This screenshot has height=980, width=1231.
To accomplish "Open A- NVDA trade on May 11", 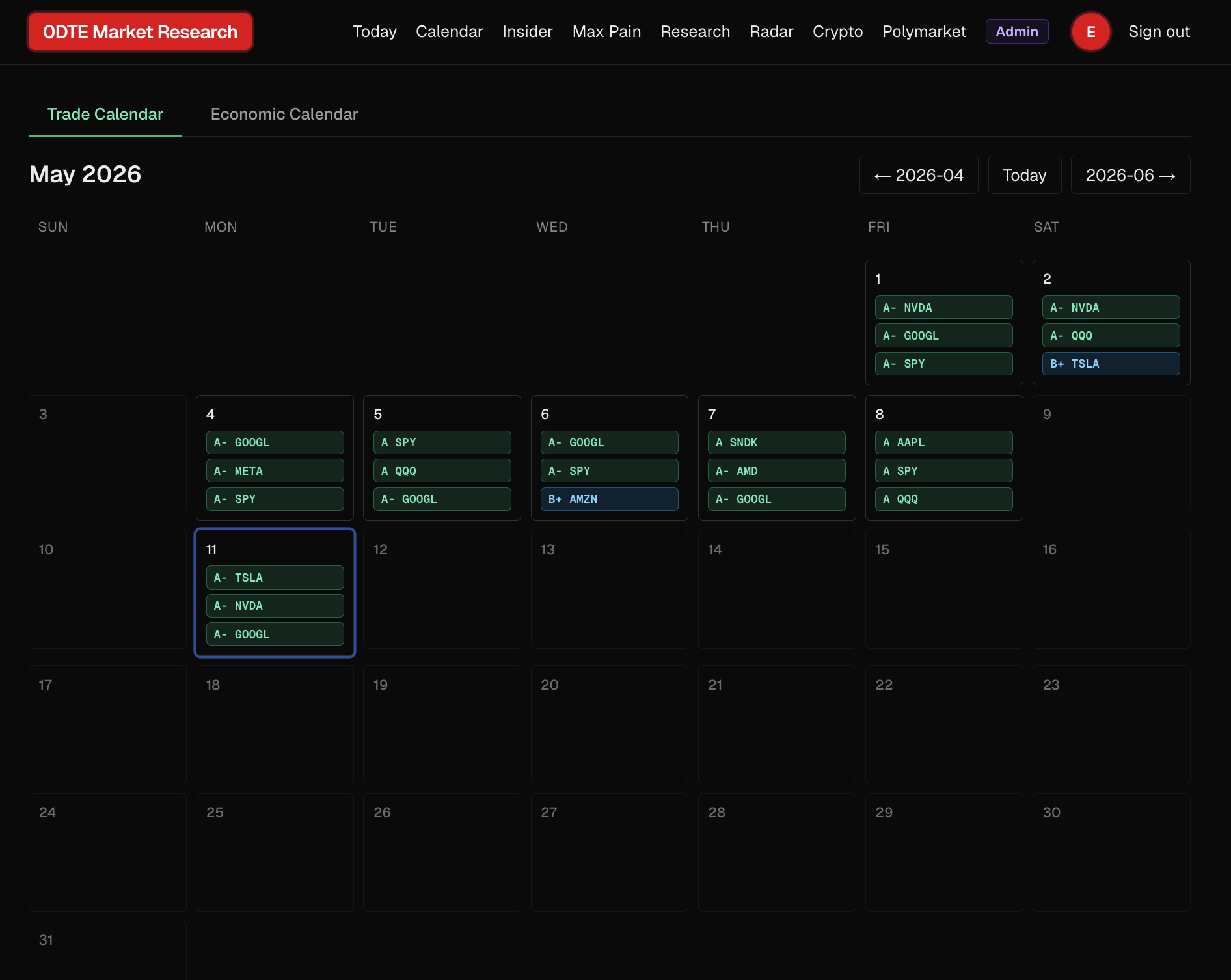I will (x=275, y=606).
